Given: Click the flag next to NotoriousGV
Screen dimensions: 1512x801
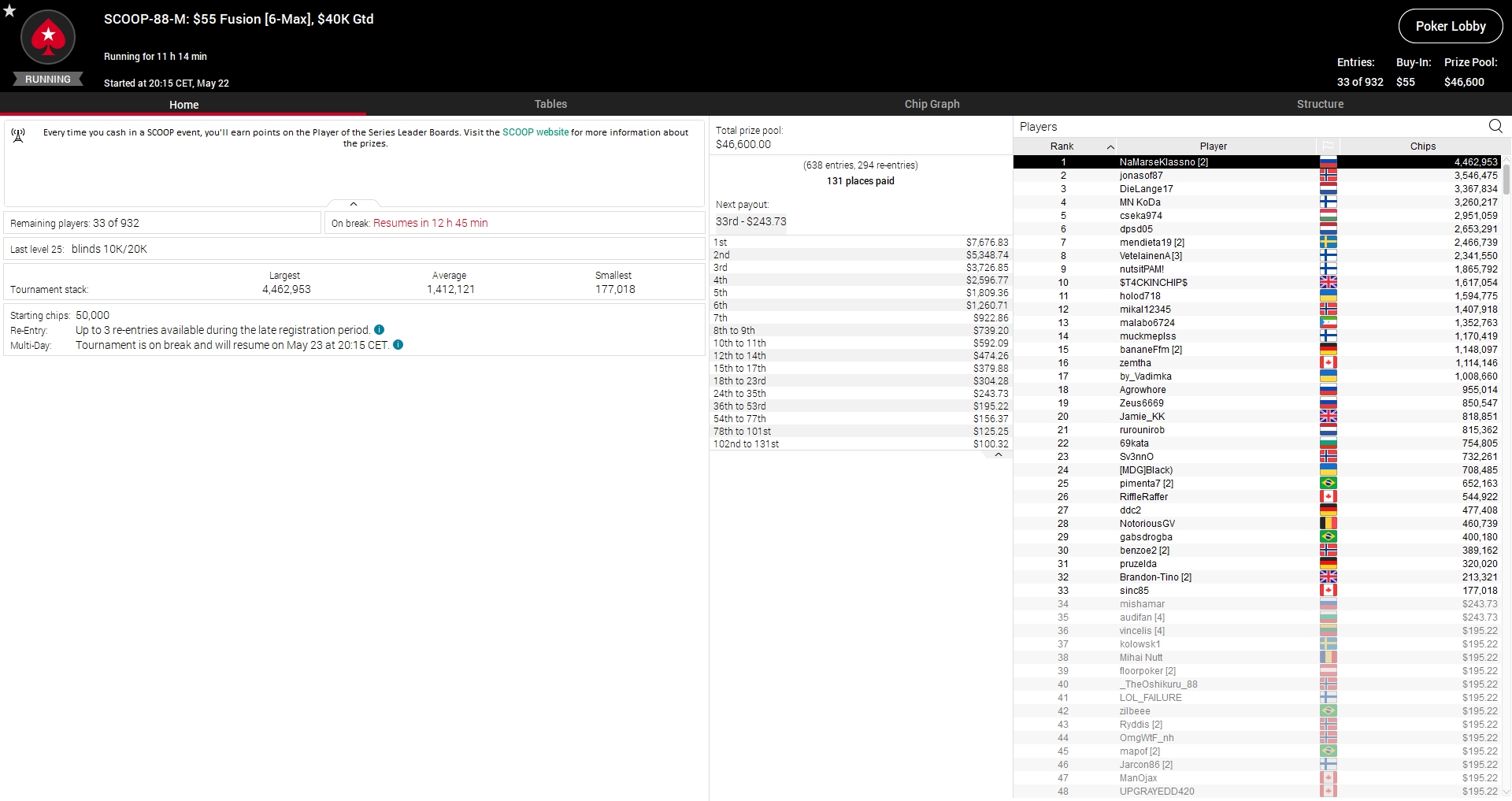Looking at the screenshot, I should 1329,524.
